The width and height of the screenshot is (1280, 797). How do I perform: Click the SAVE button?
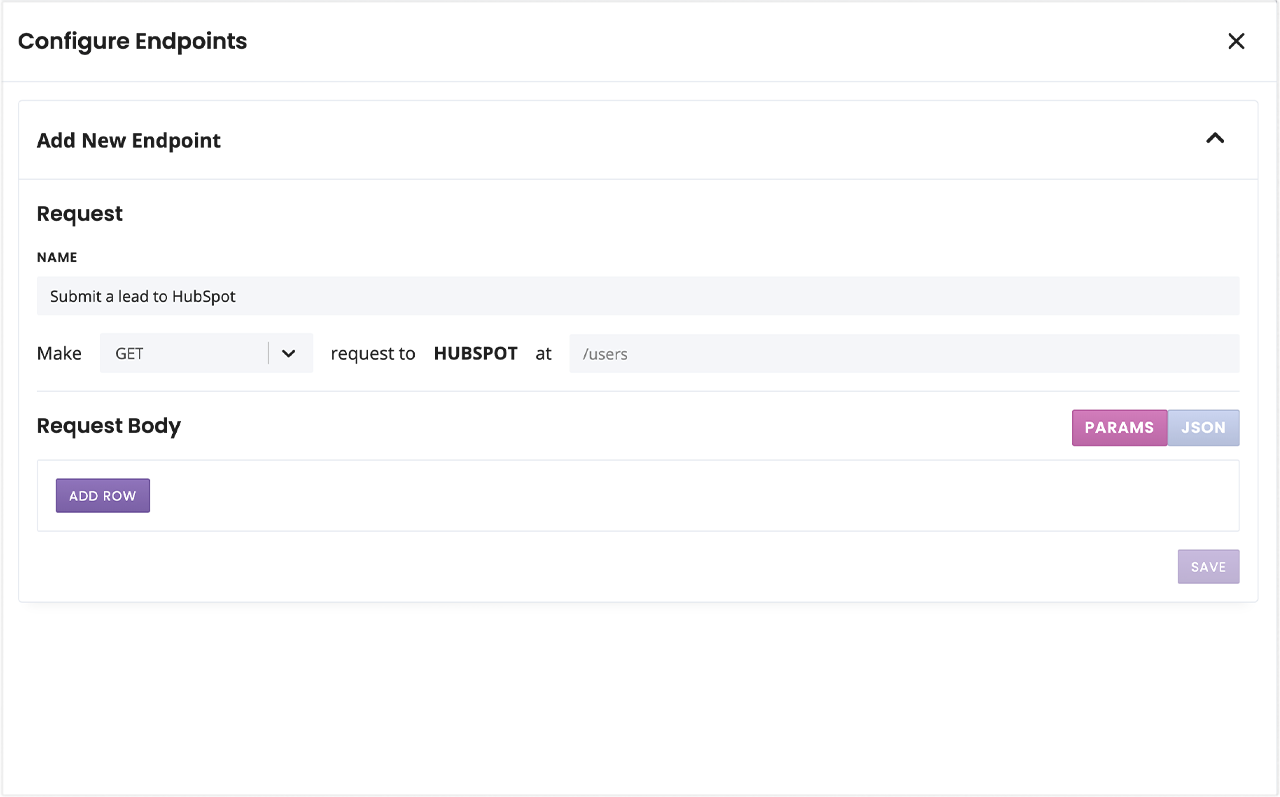pyautogui.click(x=1208, y=567)
